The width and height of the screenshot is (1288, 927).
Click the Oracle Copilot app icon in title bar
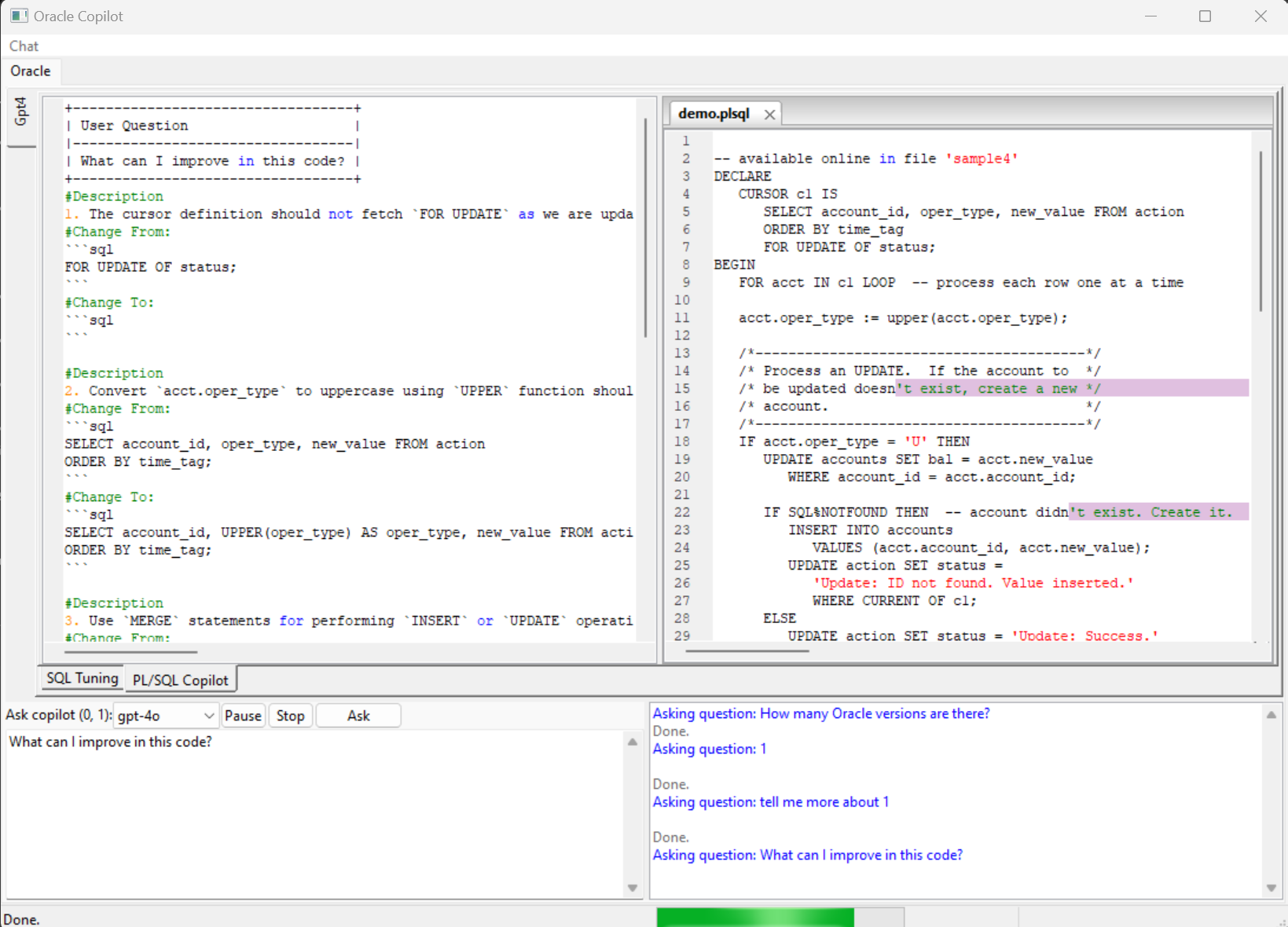tap(19, 16)
